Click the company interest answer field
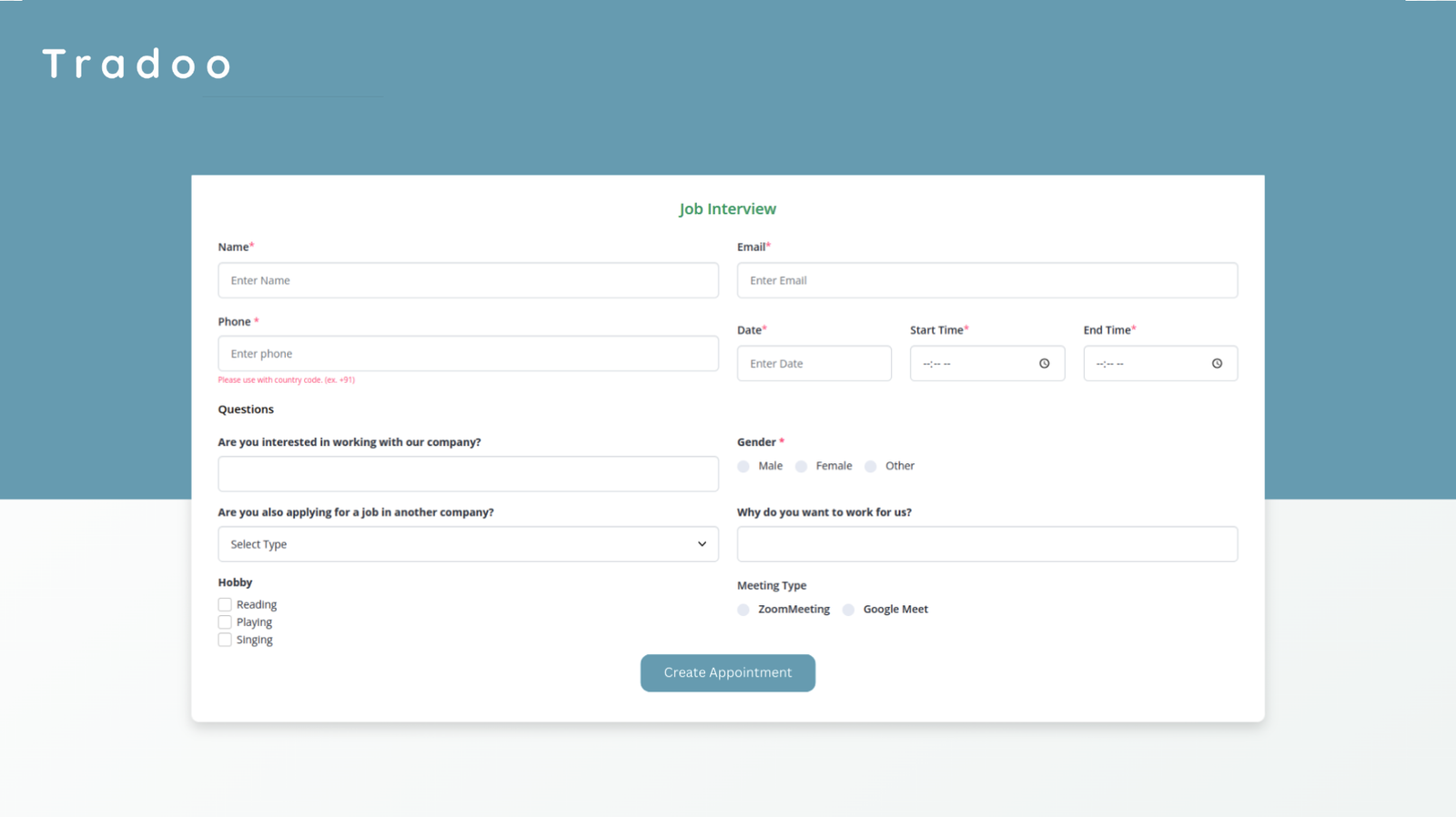1456x817 pixels. (468, 474)
